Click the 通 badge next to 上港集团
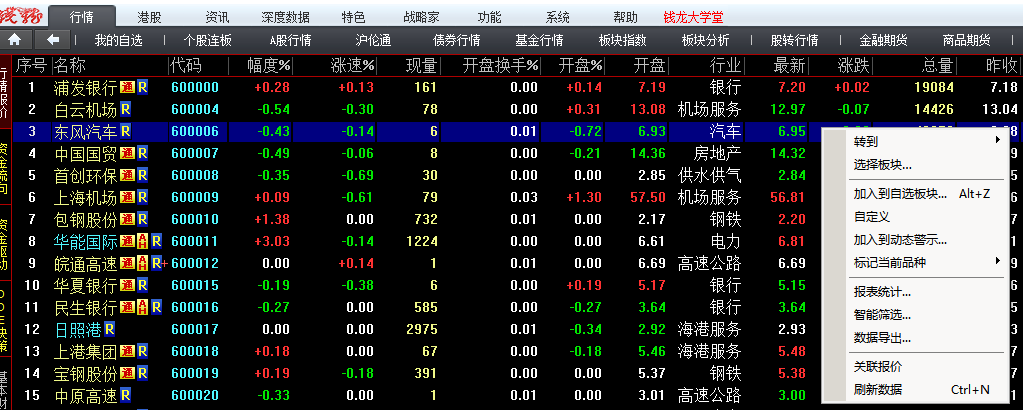Image resolution: width=1023 pixels, height=410 pixels. [127, 351]
